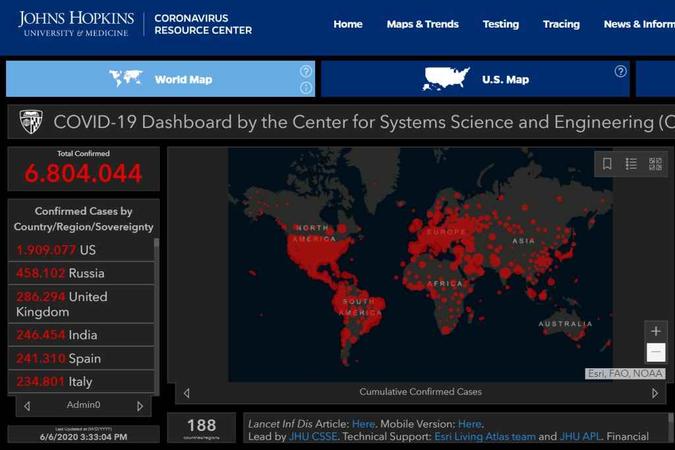Click the Africa label on map

point(445,284)
